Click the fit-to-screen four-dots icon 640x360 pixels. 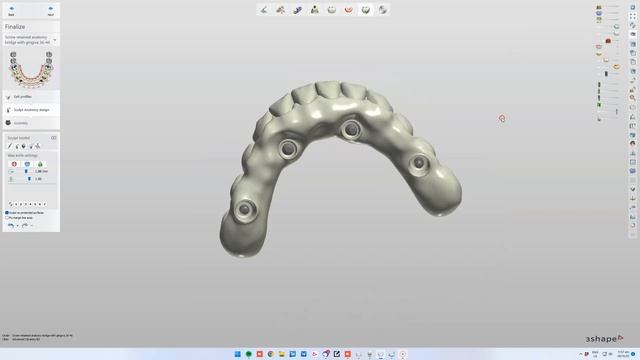633,16
